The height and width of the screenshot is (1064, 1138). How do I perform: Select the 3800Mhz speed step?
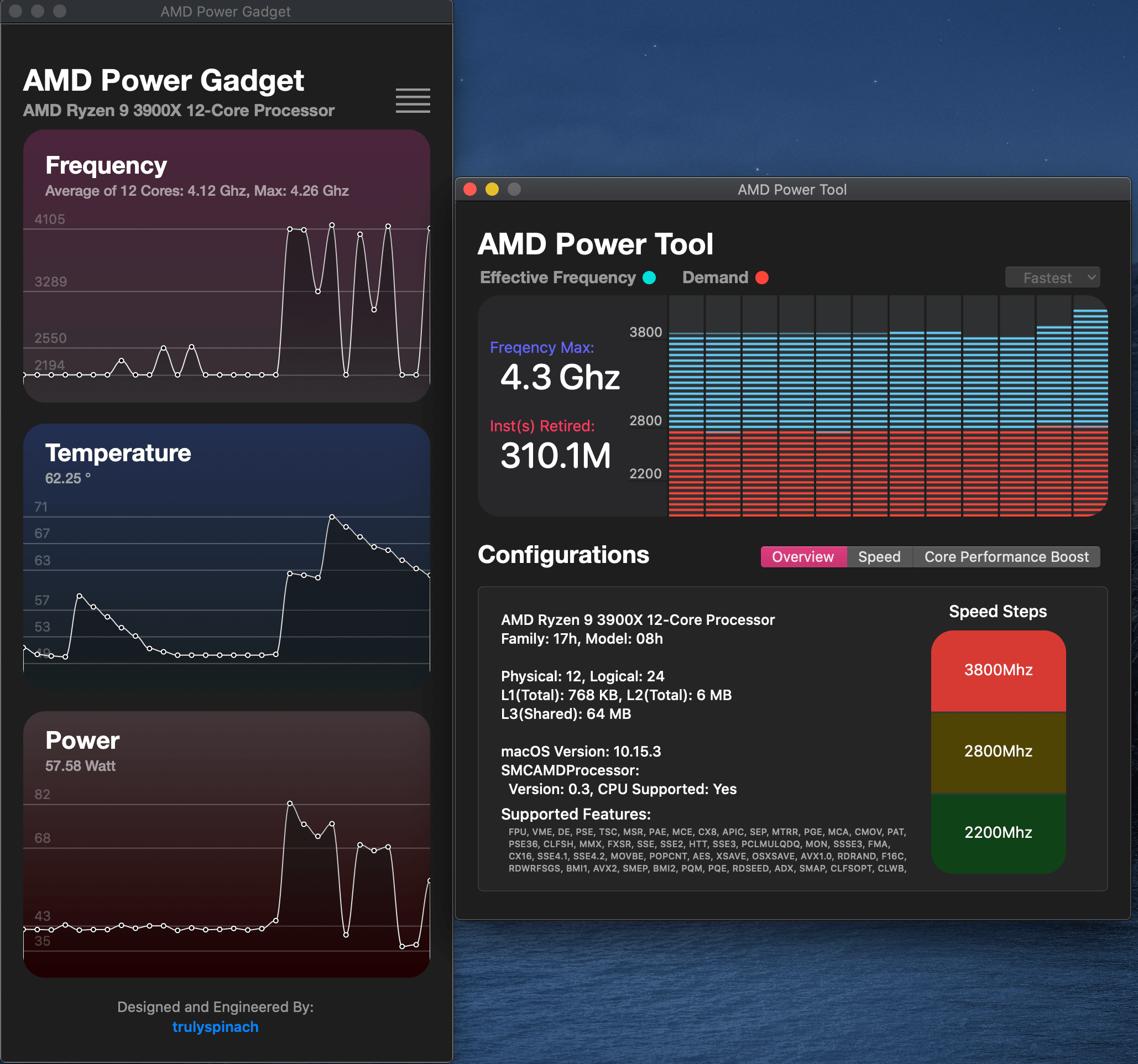(998, 670)
